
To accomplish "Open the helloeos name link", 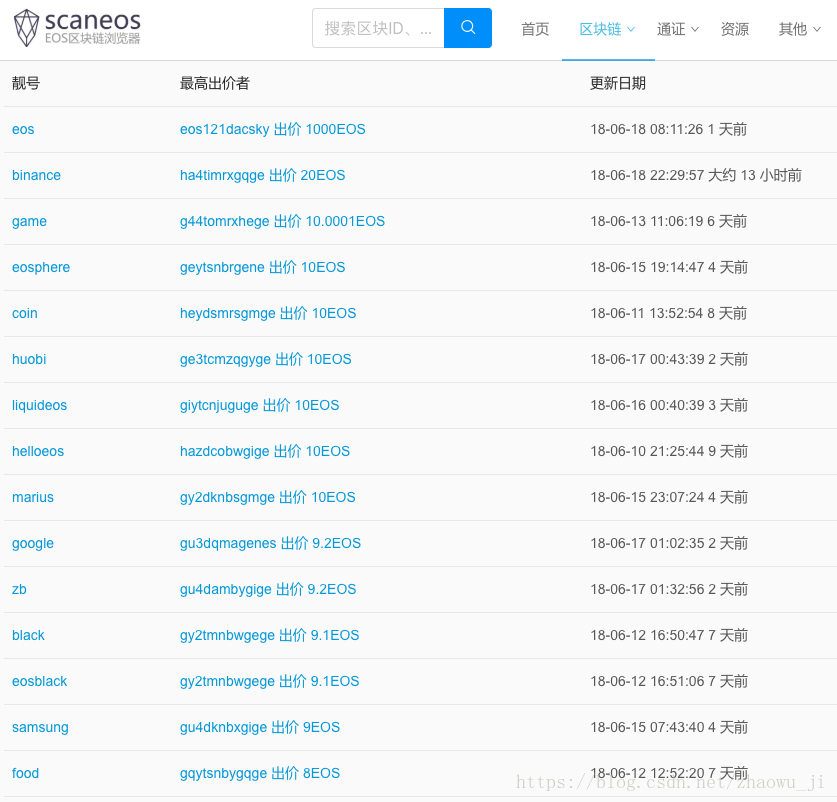I will click(38, 451).
